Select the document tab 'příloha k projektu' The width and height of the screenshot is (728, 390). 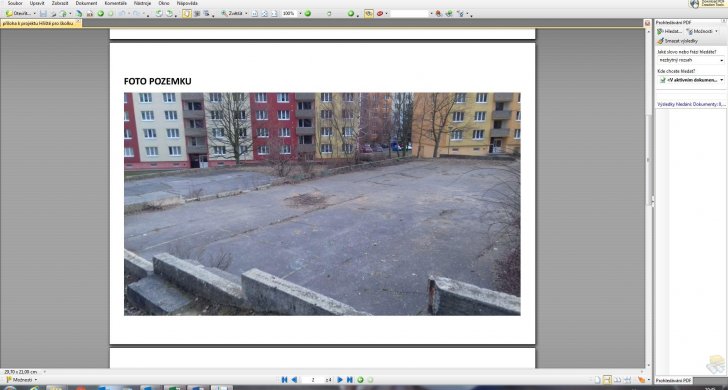pos(41,23)
